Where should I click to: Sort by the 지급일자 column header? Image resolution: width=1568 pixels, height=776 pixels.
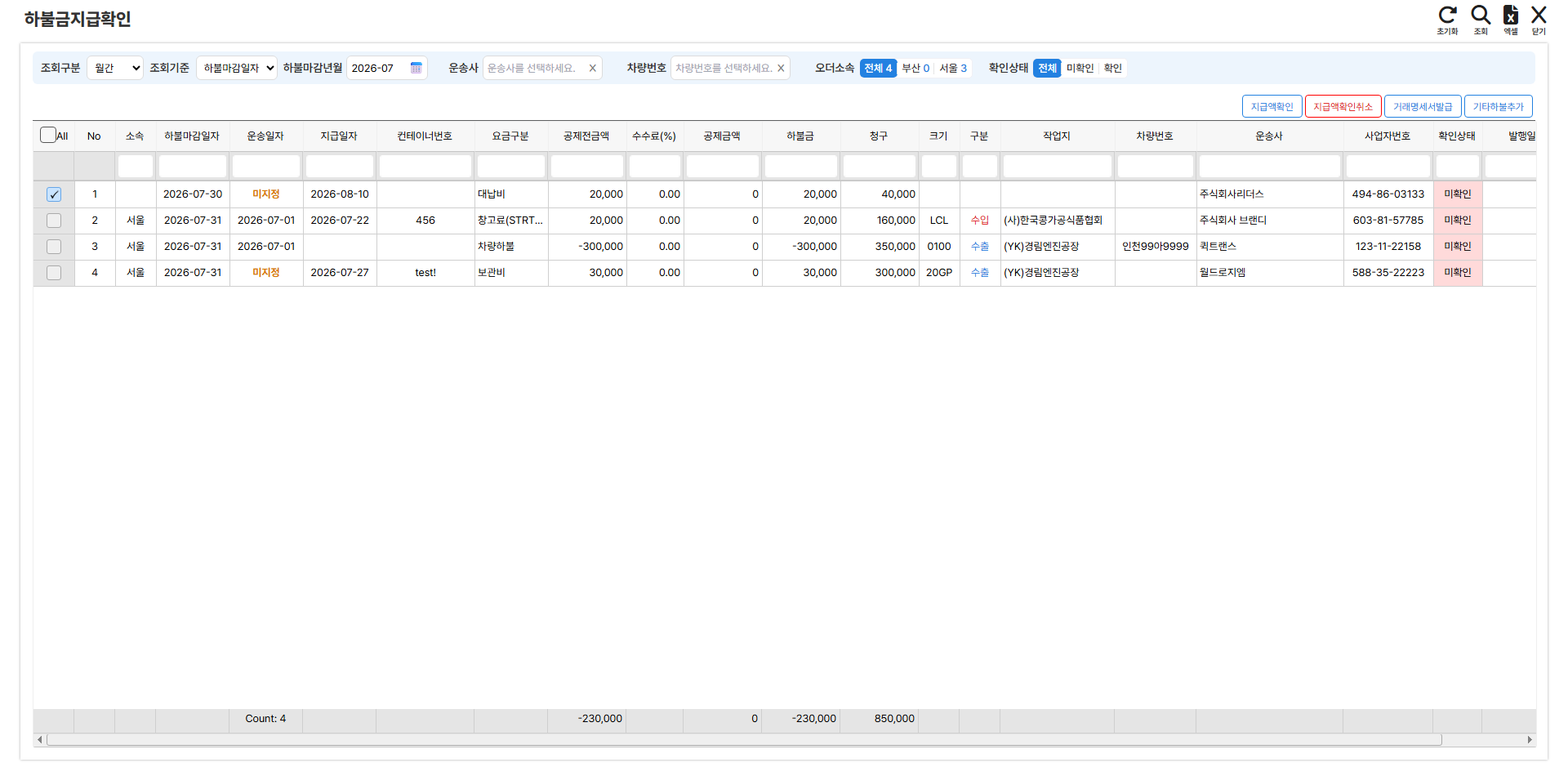tap(339, 136)
